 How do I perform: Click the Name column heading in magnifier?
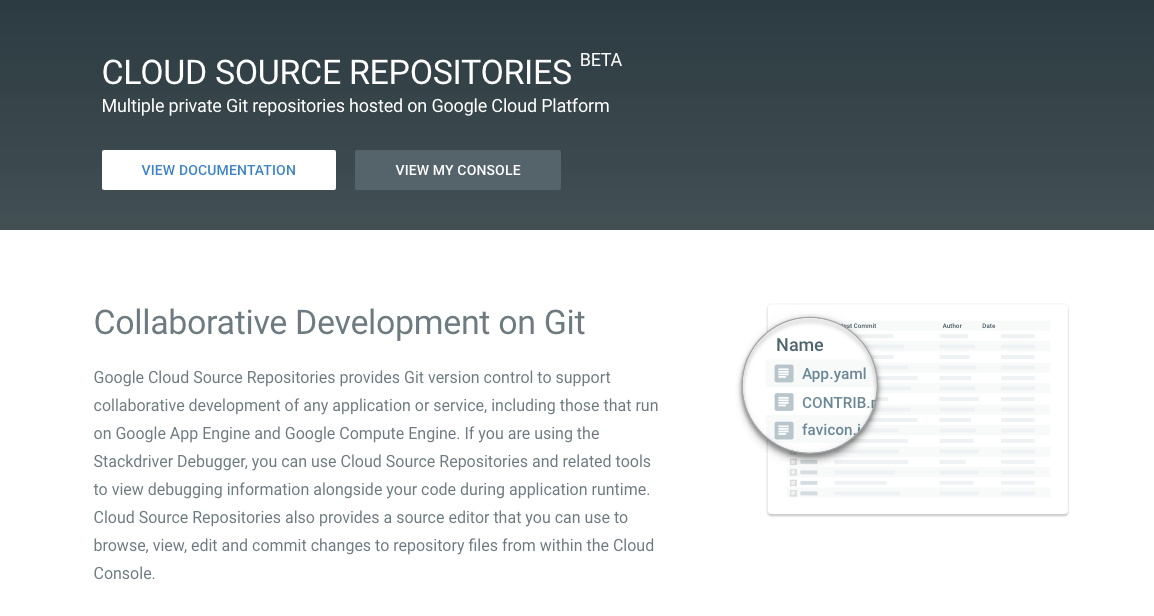pos(799,344)
